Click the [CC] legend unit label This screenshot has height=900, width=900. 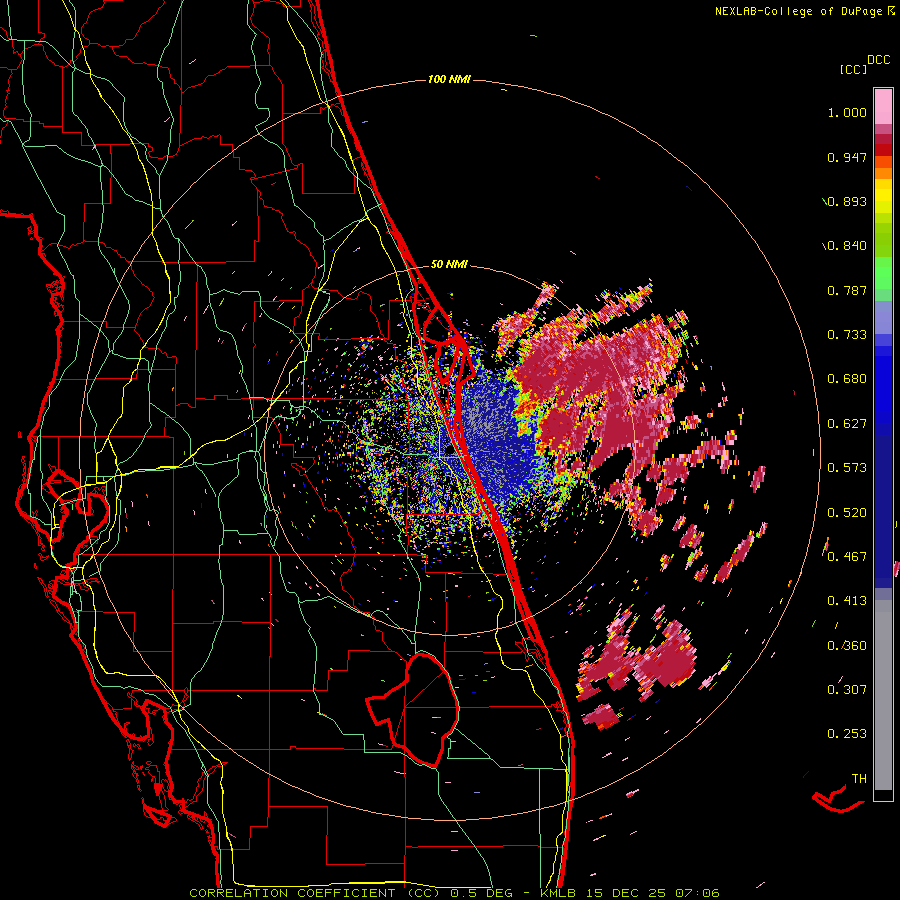coord(853,69)
